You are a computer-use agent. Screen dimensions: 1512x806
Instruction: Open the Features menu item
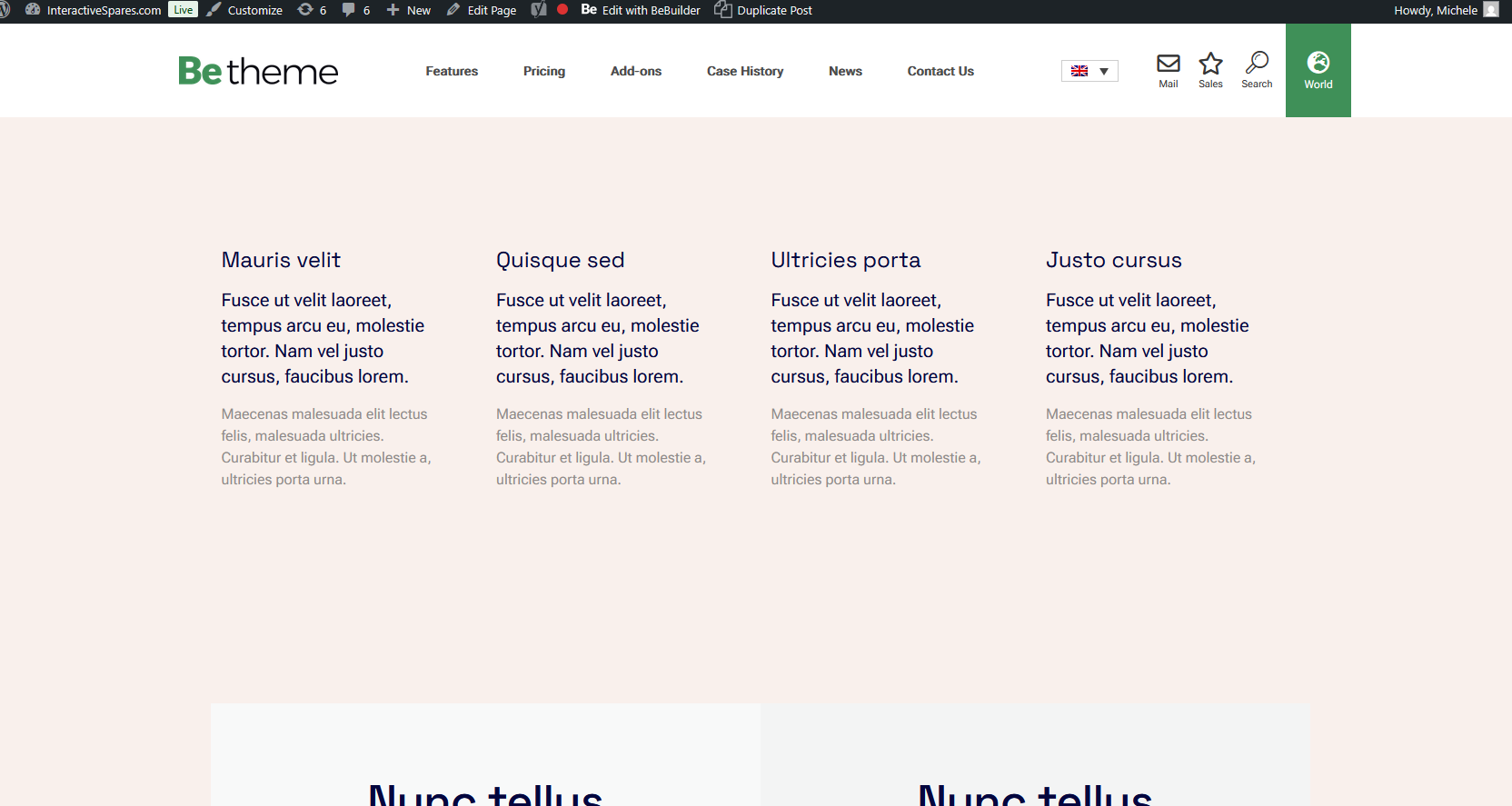point(452,71)
